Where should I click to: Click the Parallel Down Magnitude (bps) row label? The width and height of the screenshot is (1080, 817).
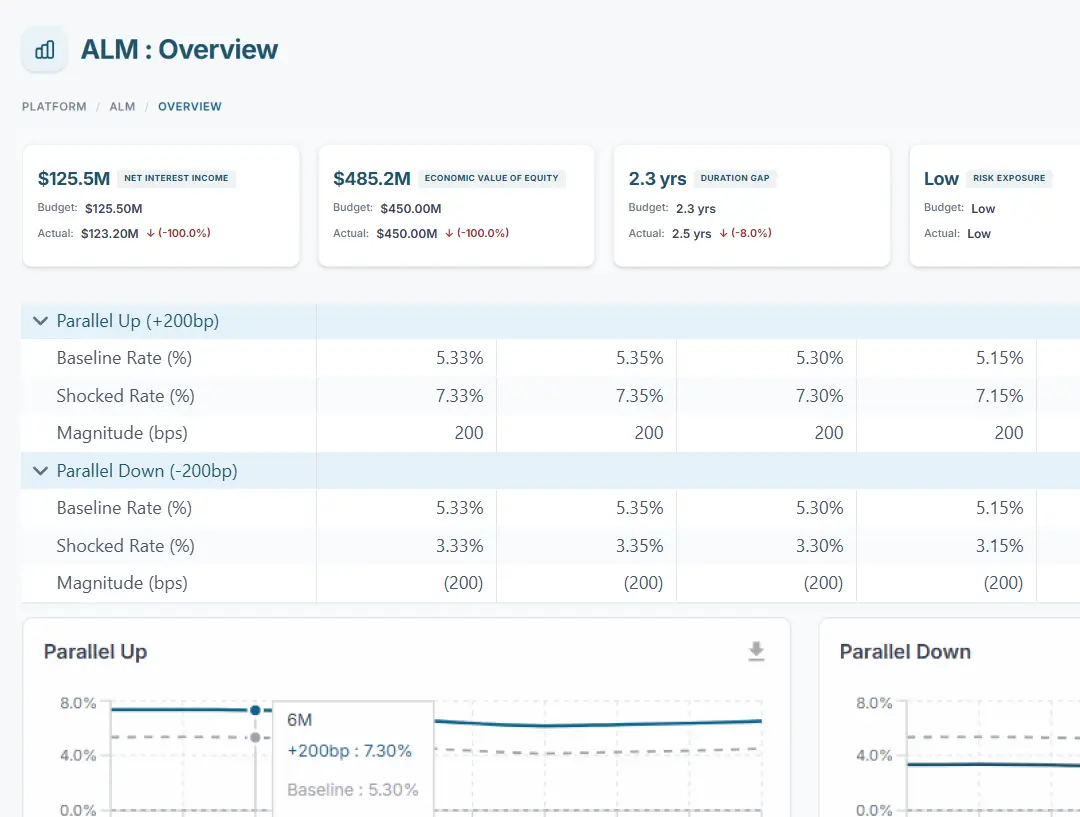pos(122,583)
